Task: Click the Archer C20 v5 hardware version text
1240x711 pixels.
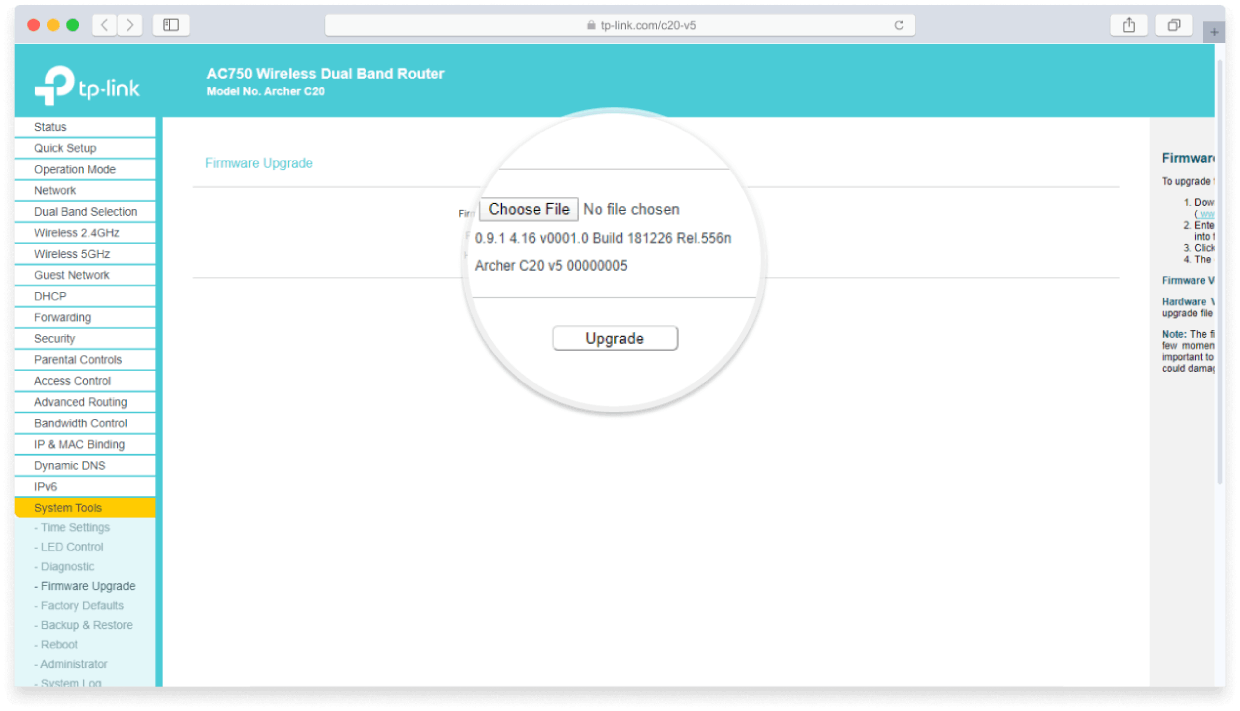Action: pyautogui.click(x=551, y=266)
